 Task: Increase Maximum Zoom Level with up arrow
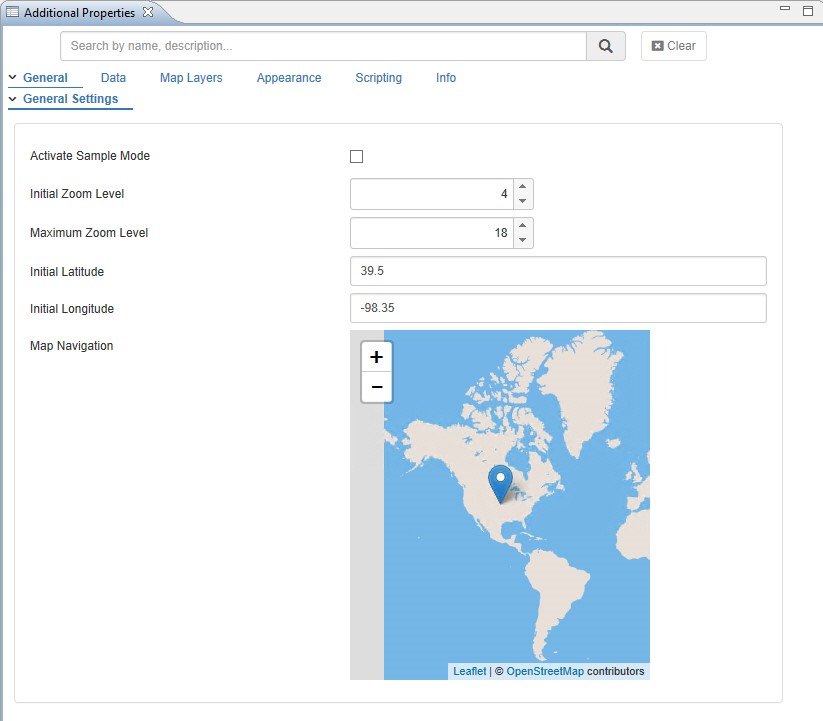522,226
